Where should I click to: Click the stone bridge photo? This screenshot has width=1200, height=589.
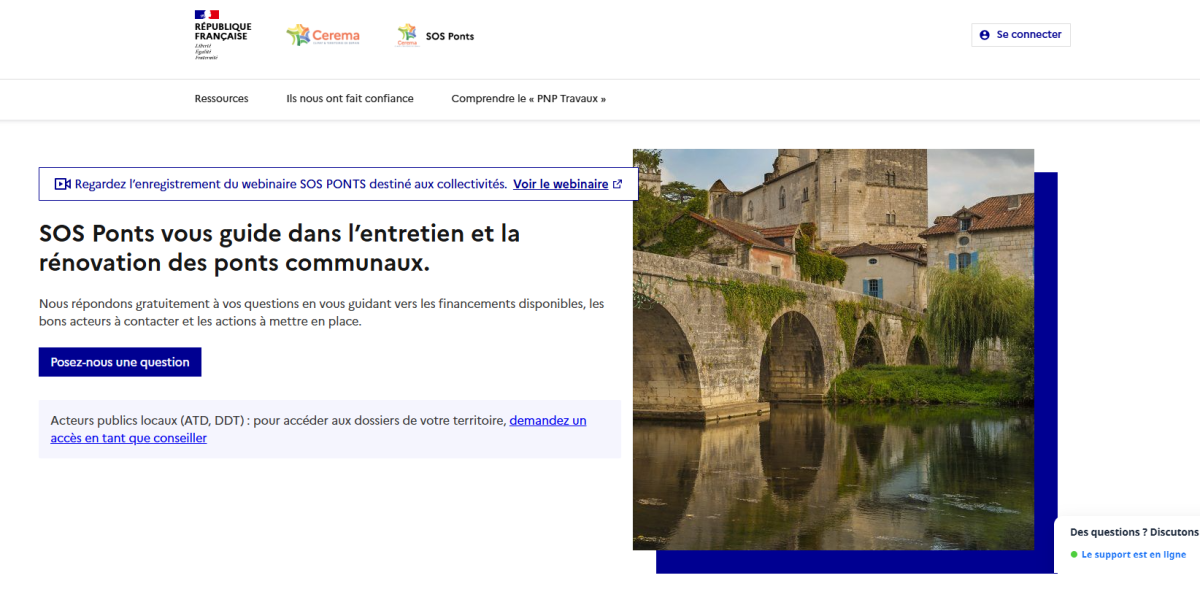click(833, 349)
